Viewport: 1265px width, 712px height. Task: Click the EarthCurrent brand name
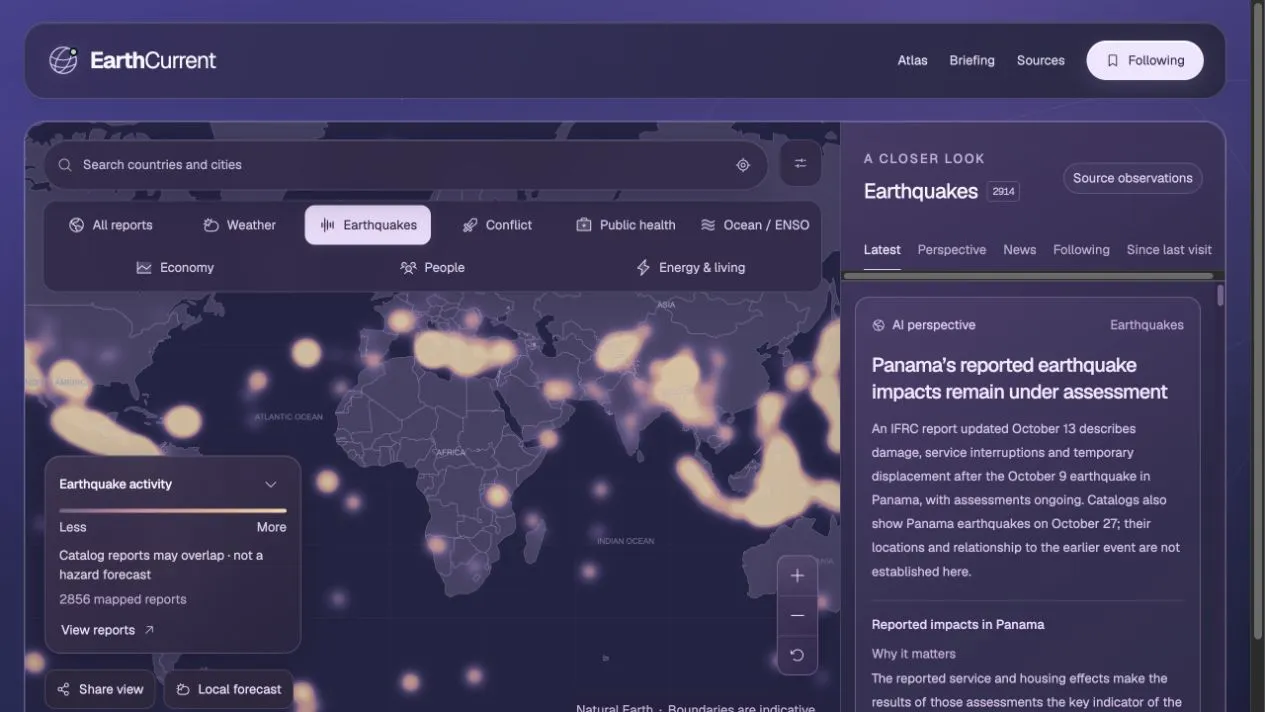153,60
